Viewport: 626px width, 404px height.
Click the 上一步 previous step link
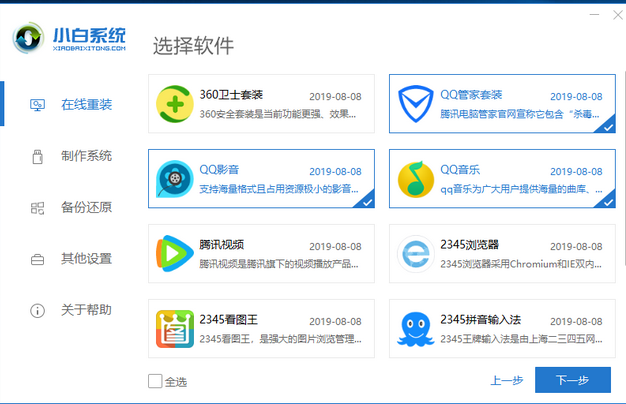[x=506, y=381]
